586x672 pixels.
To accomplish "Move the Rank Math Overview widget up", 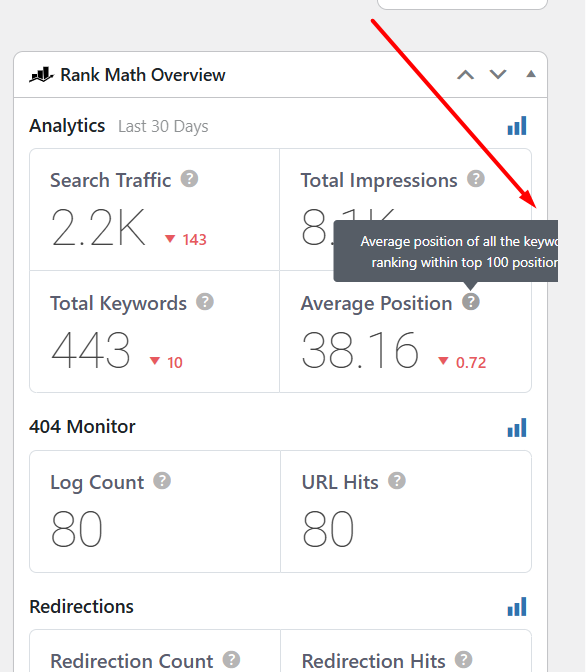I will [x=466, y=75].
